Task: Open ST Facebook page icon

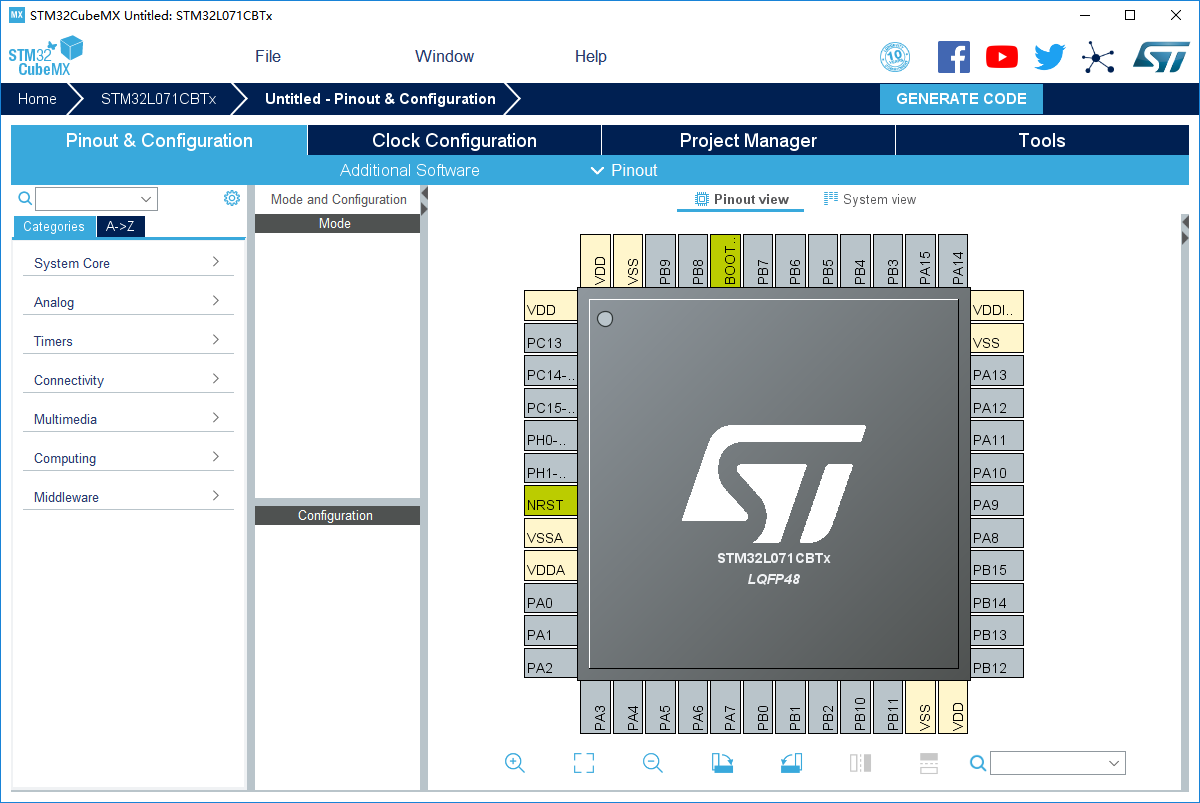Action: [x=954, y=57]
